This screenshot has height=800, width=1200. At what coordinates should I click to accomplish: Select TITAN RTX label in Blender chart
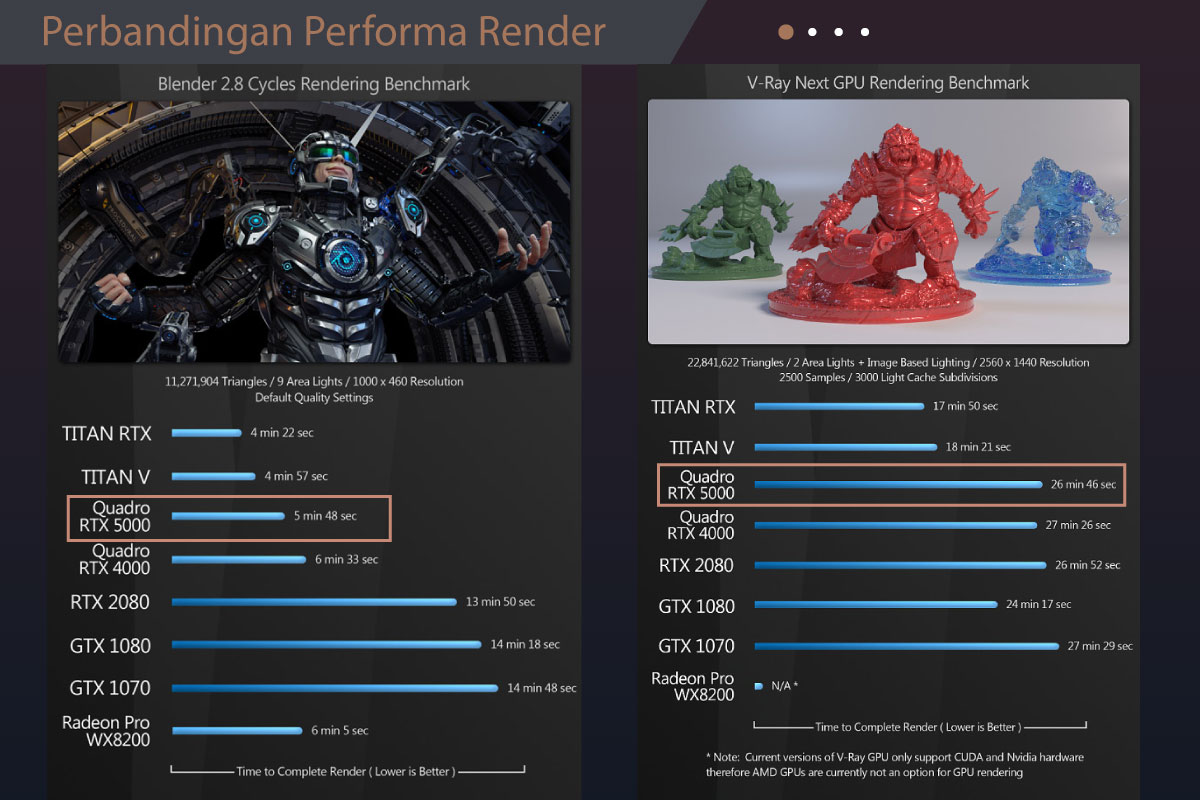tap(106, 434)
